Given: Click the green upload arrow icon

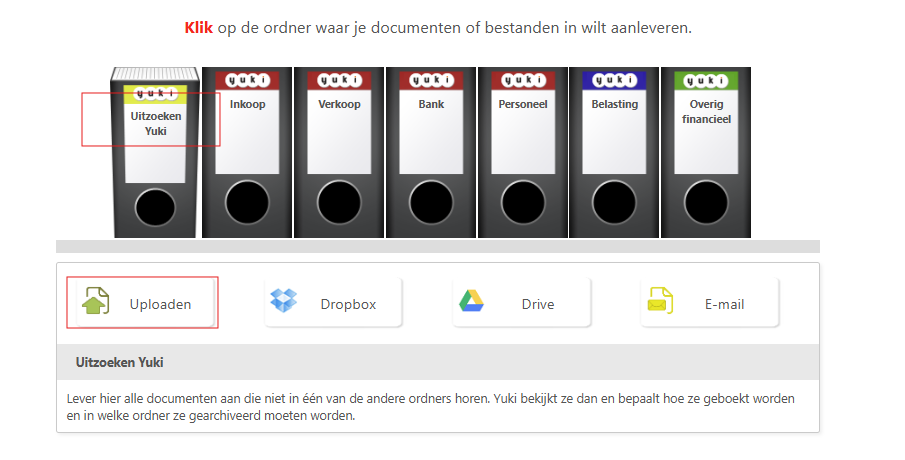Looking at the screenshot, I should point(96,301).
